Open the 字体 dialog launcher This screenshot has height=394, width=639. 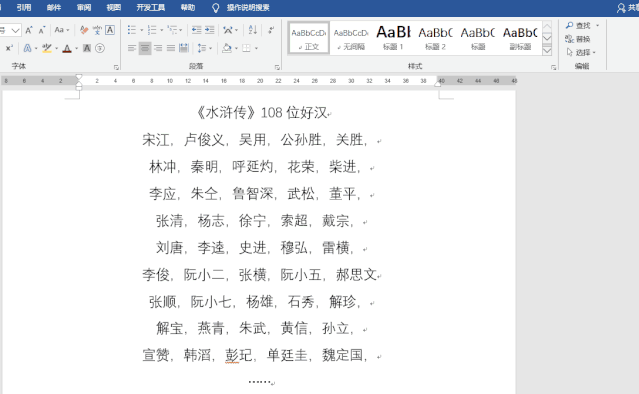[x=117, y=67]
